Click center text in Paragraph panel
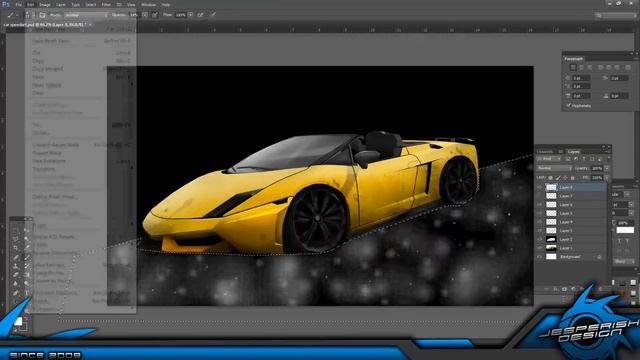Viewport: 640px width, 360px height. [x=581, y=67]
